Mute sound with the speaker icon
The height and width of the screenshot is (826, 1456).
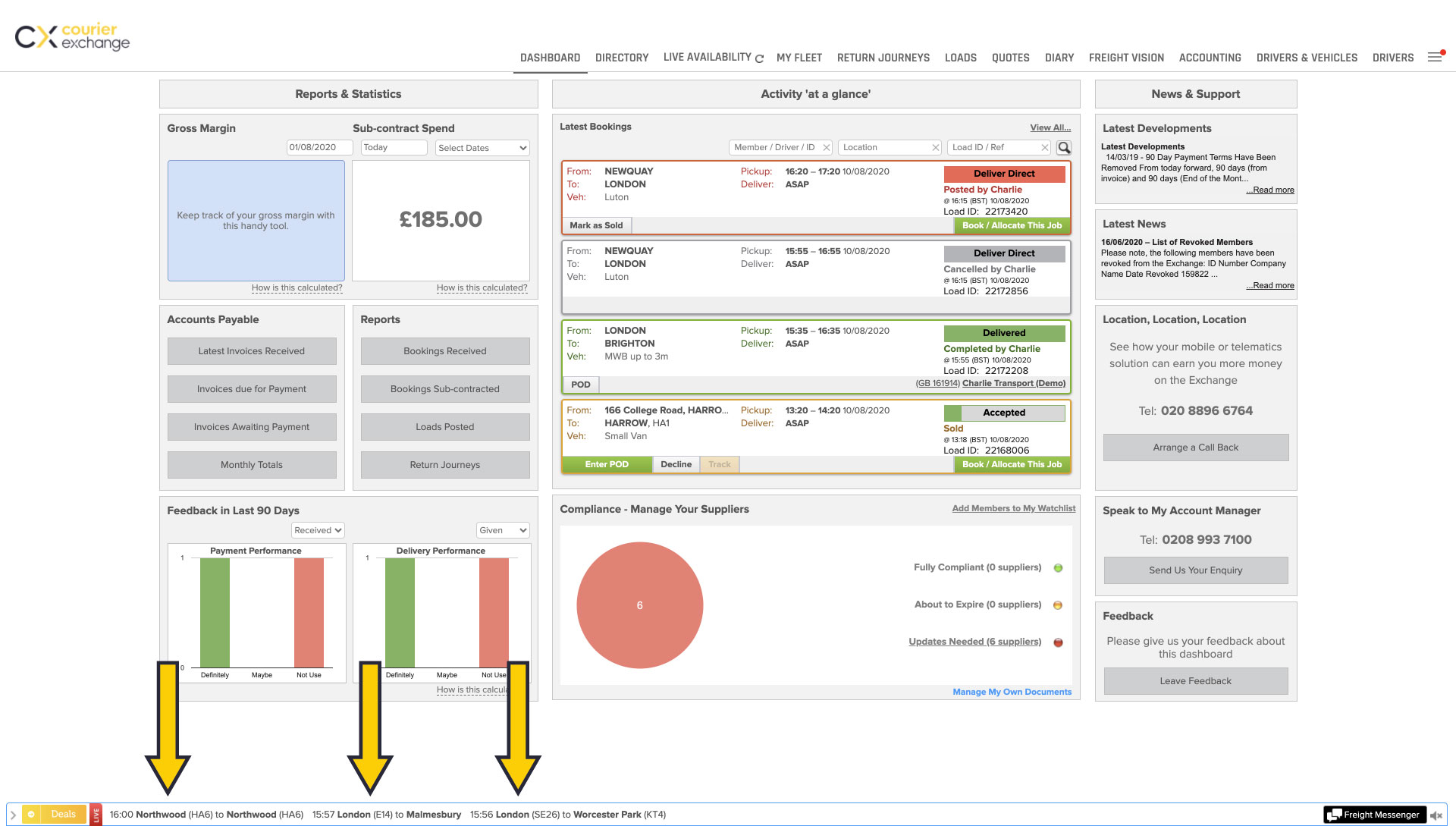click(1436, 815)
